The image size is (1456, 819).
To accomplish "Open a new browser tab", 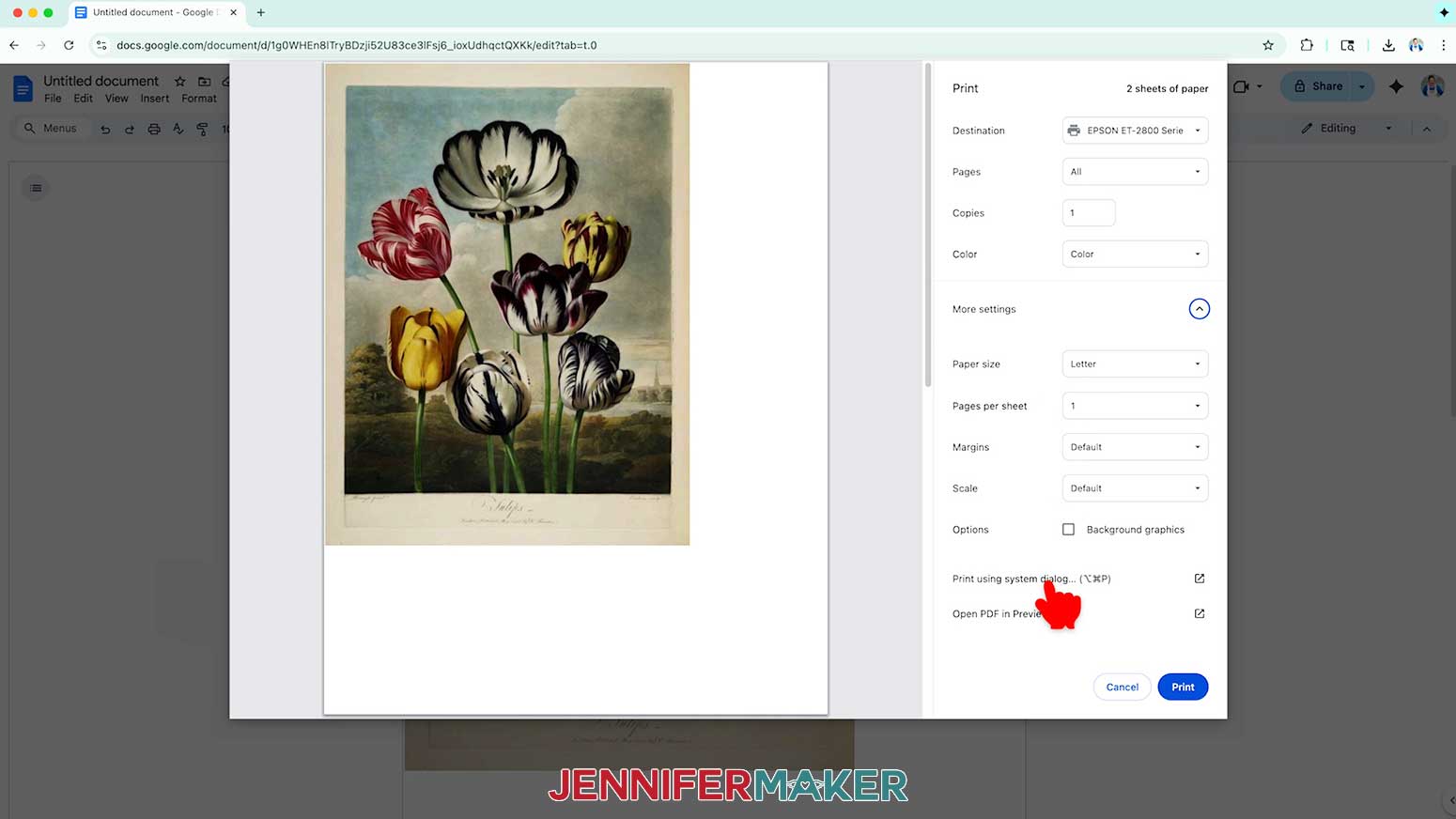I will (261, 13).
